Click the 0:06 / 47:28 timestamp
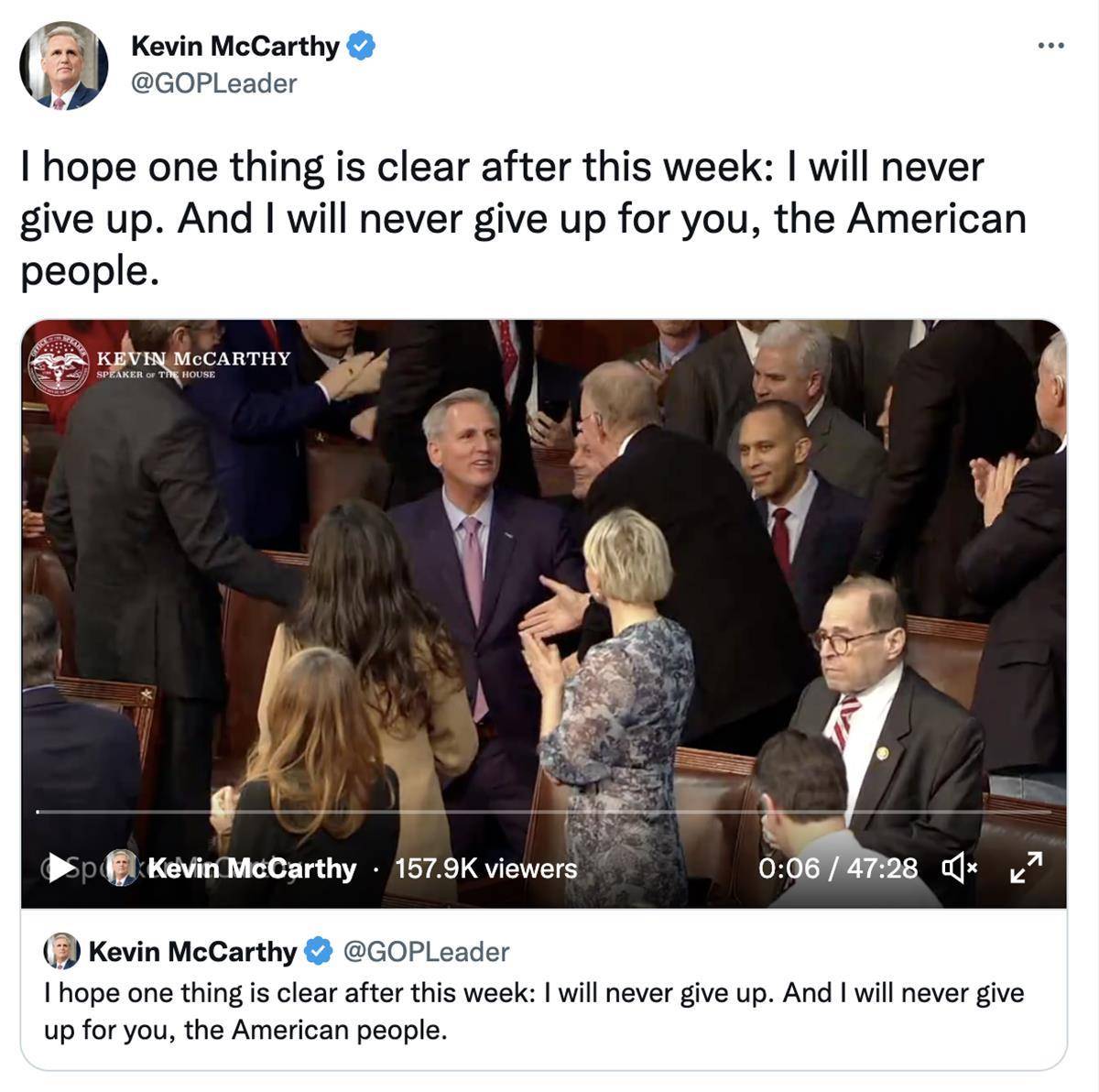 pyautogui.click(x=837, y=868)
